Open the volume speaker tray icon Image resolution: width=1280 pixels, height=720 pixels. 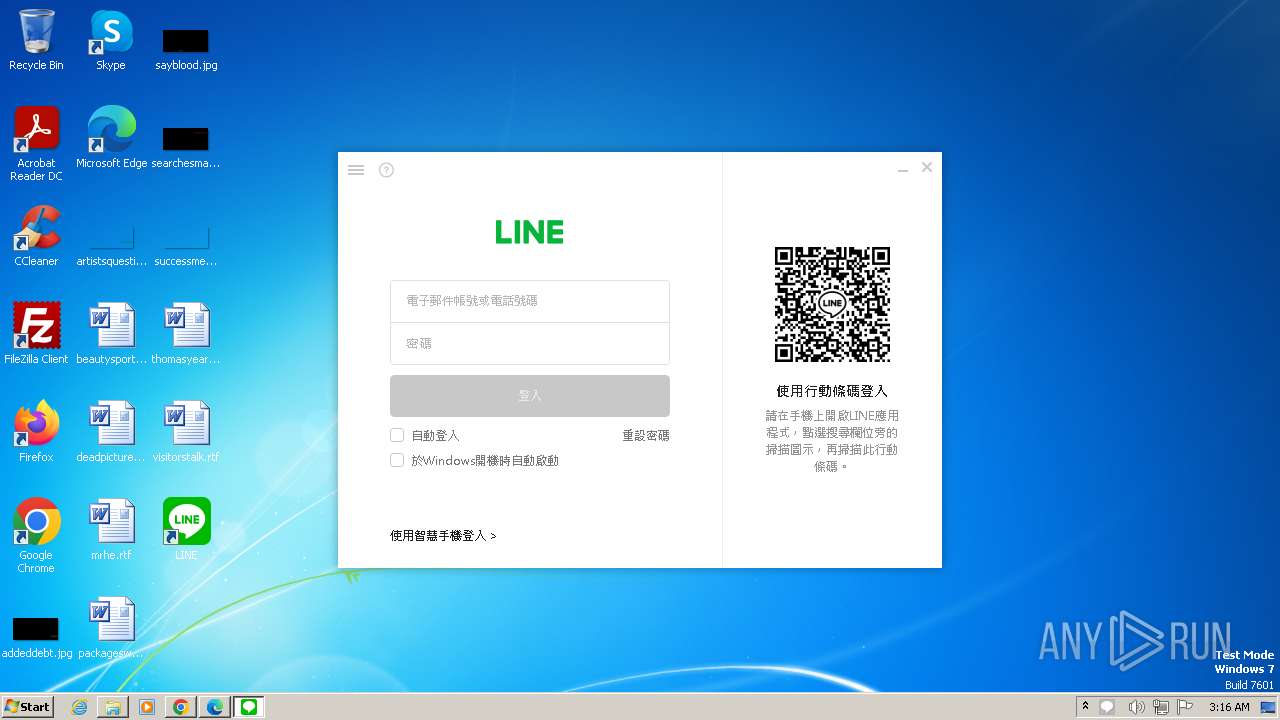tap(1136, 707)
